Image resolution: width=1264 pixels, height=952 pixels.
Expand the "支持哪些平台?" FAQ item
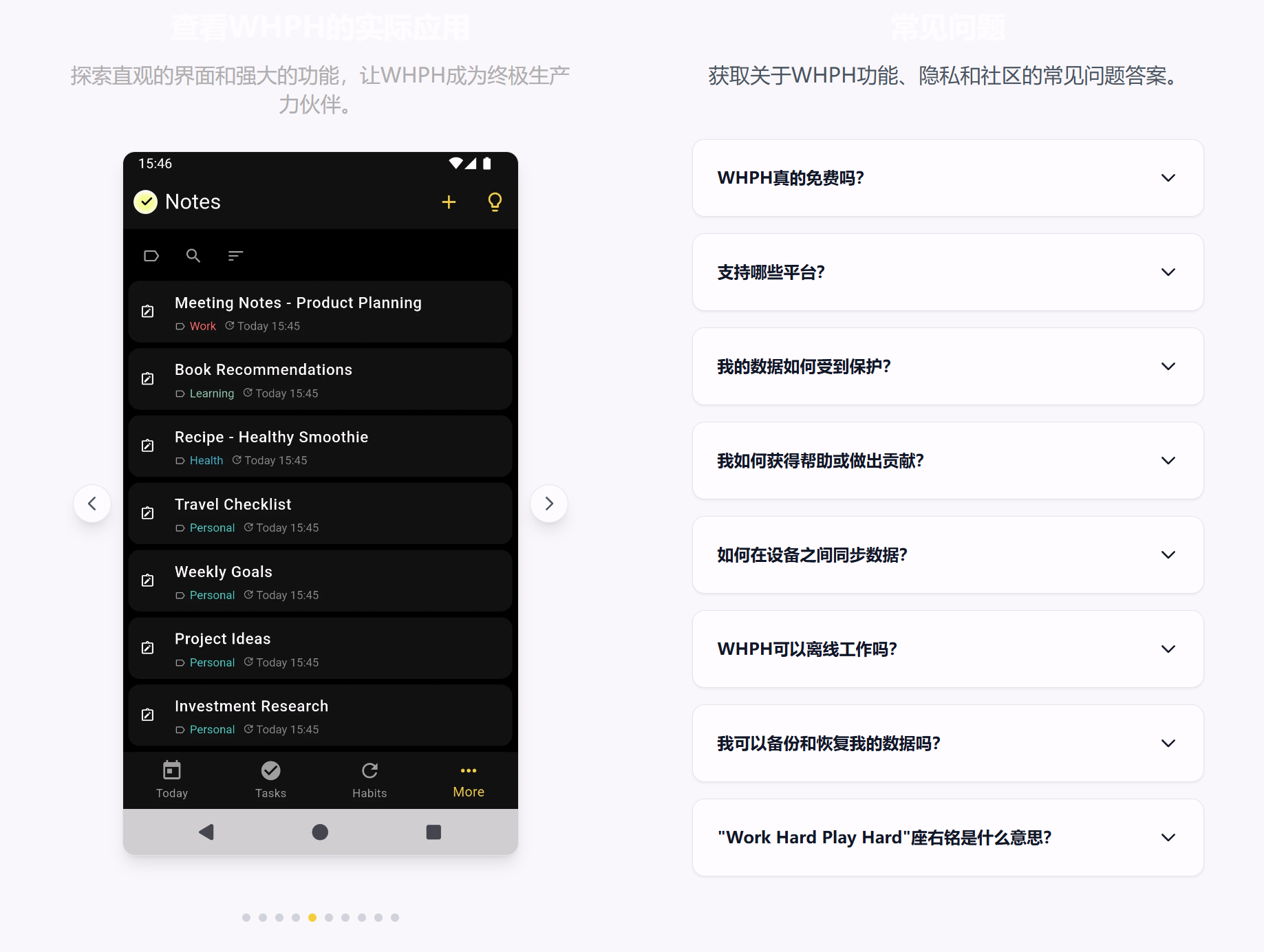click(947, 272)
